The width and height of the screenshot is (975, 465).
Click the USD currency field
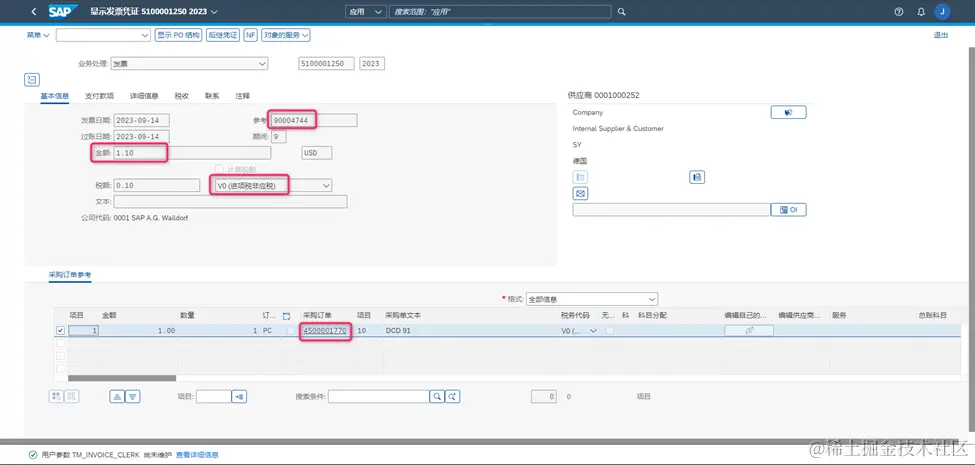pyautogui.click(x=317, y=153)
